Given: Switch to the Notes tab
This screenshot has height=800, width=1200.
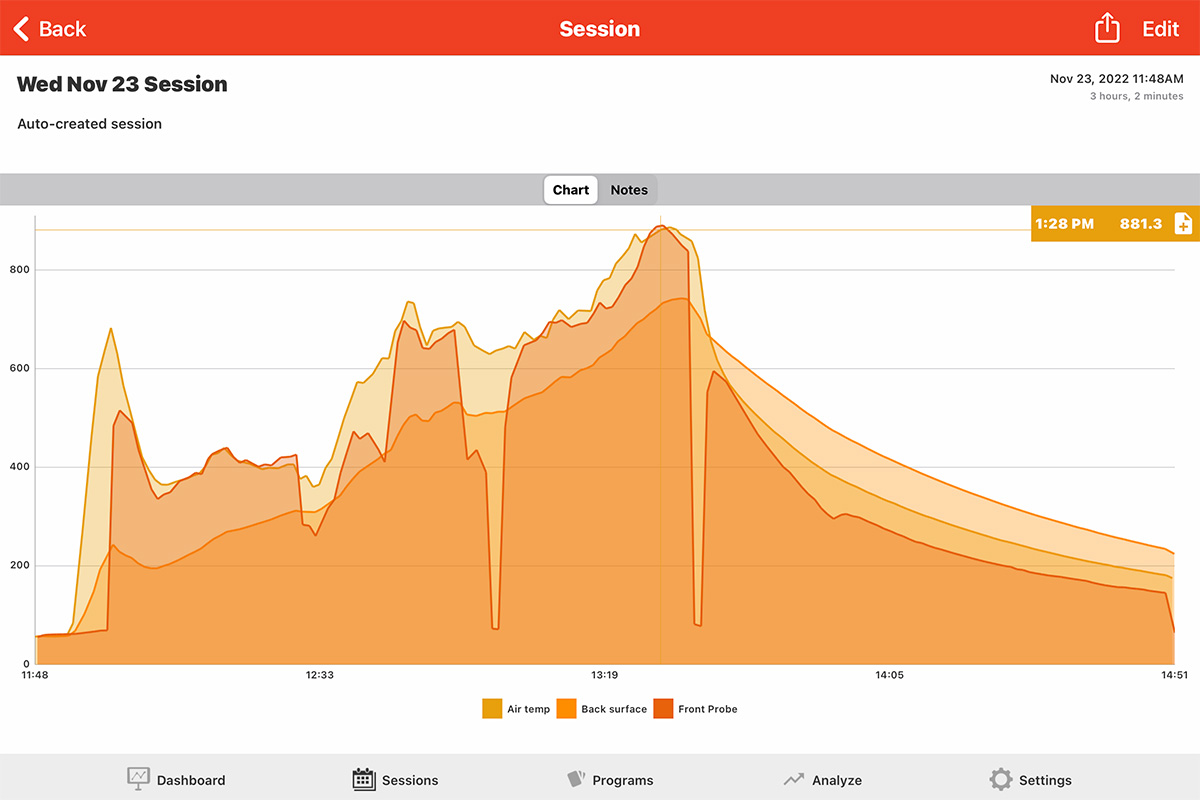Looking at the screenshot, I should pos(629,190).
